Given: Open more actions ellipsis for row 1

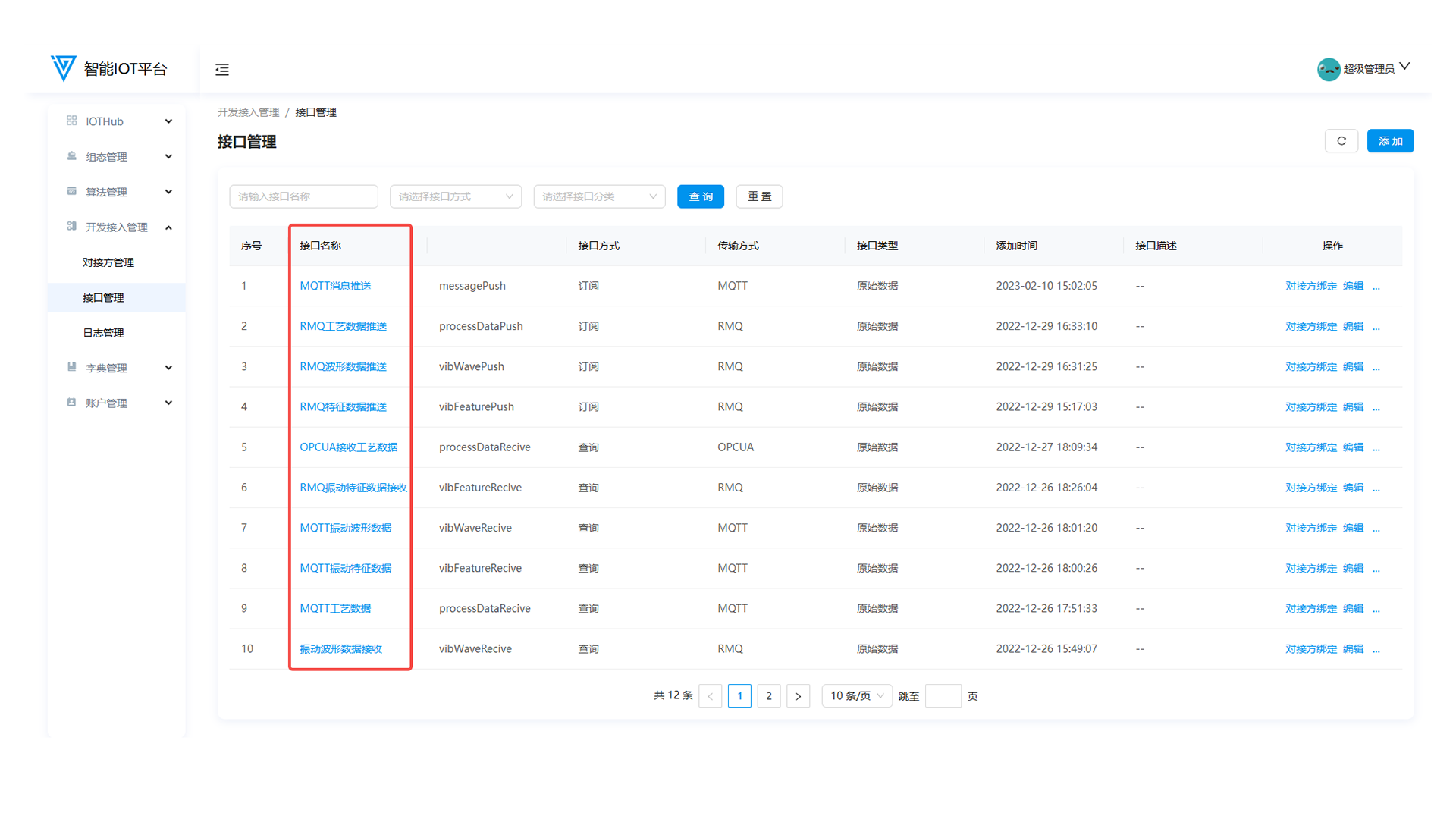Looking at the screenshot, I should point(1376,287).
